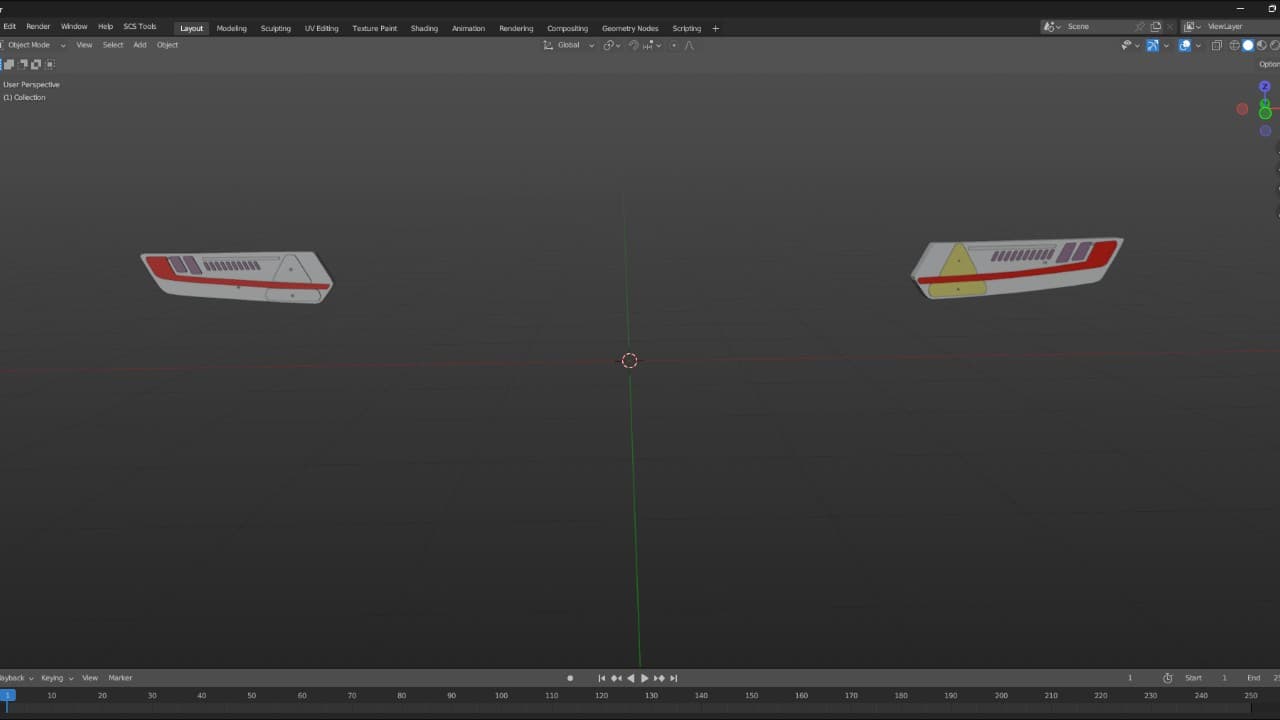Viewport: 1280px width, 720px height.
Task: Add a new workspace with plus icon
Action: pos(715,28)
